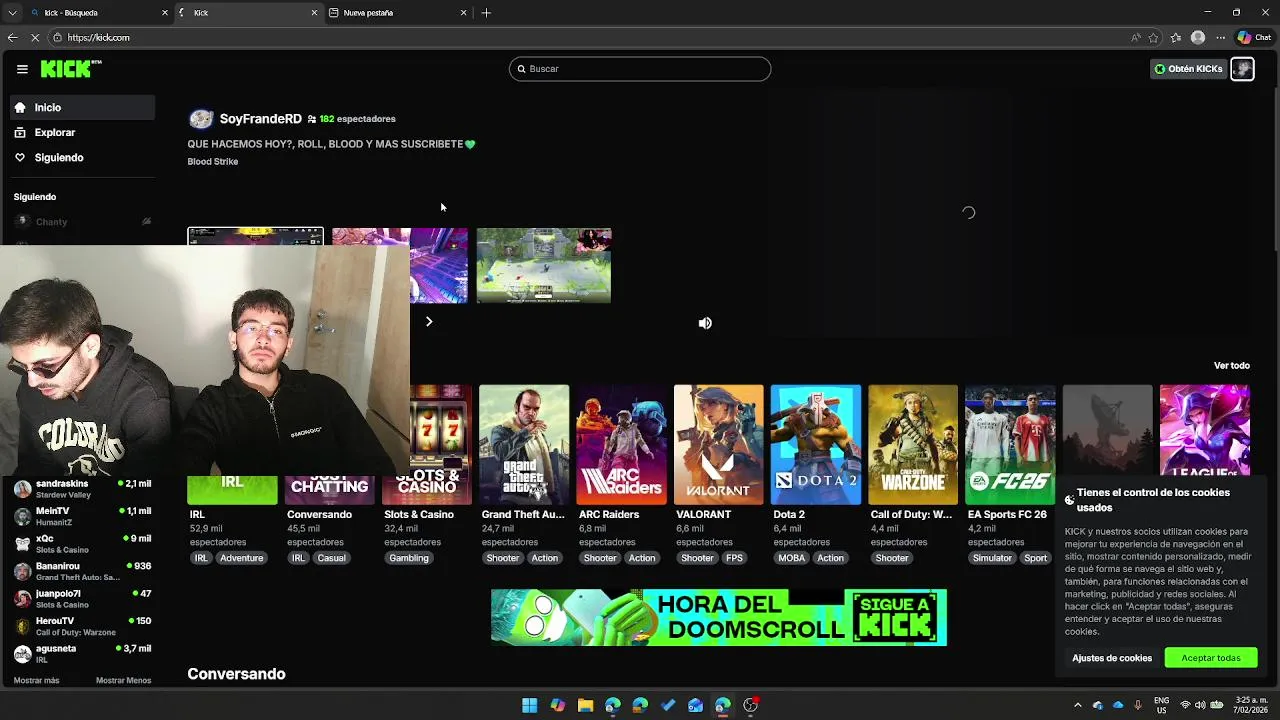Screen dimensions: 1280x720
Task: Open juanpolo7l channel in sidebar
Action: [x=83, y=599]
